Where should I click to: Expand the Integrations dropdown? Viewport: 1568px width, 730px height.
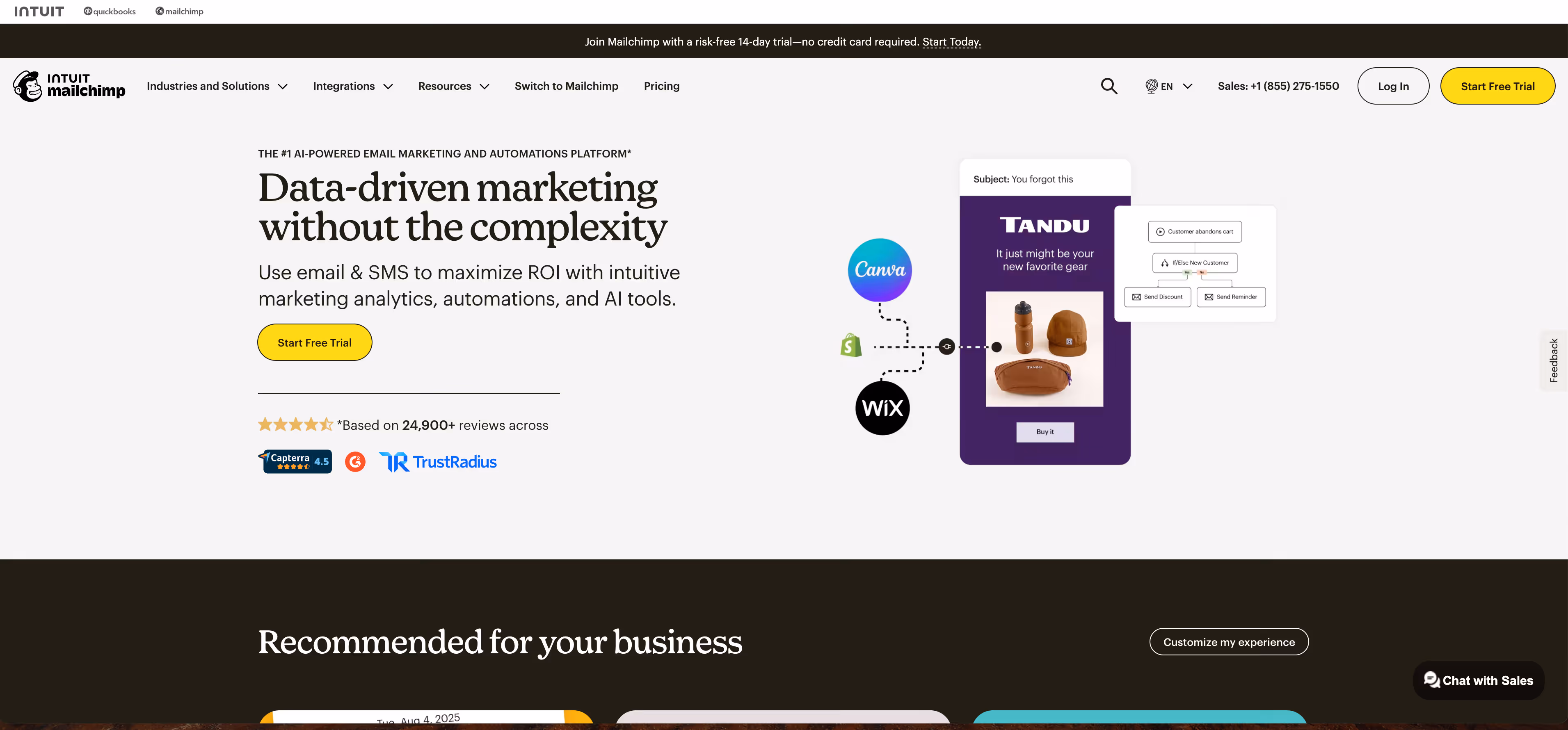click(353, 87)
